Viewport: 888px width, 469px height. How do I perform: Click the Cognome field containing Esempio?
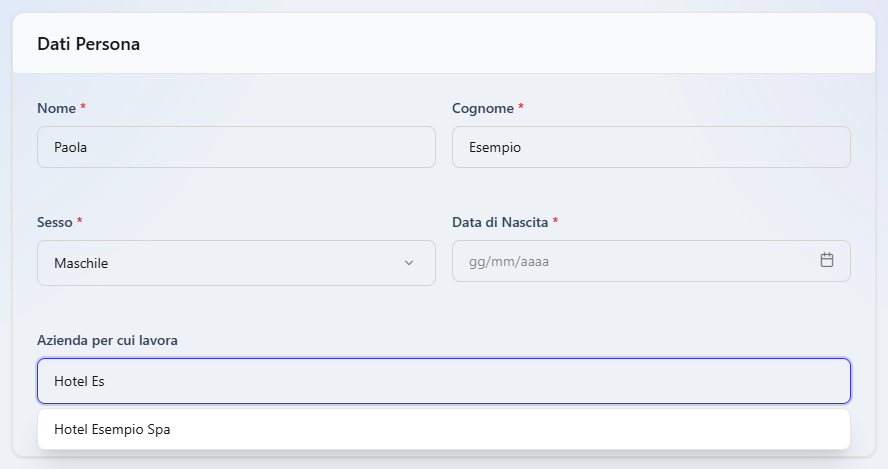pyautogui.click(x=651, y=147)
